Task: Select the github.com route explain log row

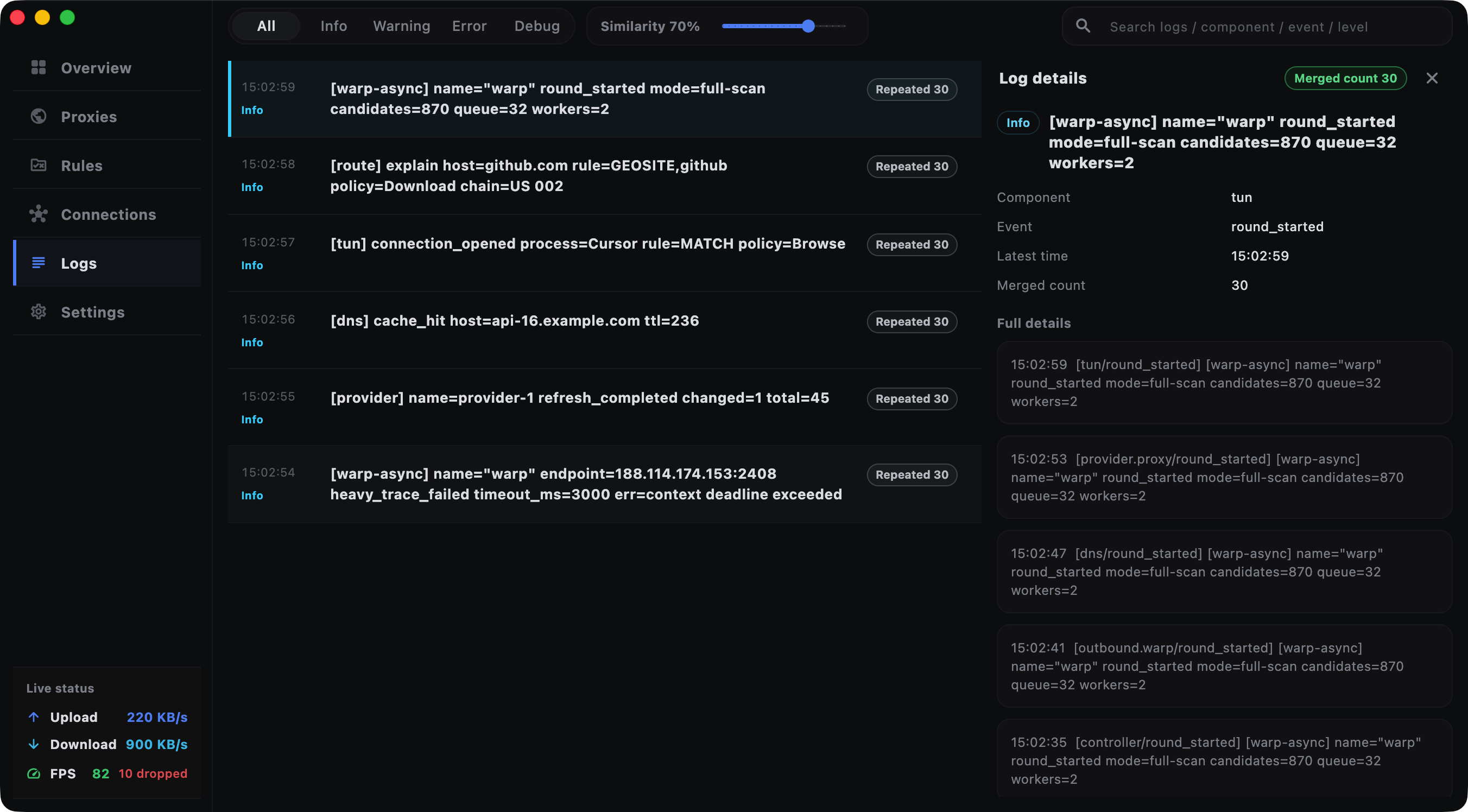Action: (x=605, y=175)
